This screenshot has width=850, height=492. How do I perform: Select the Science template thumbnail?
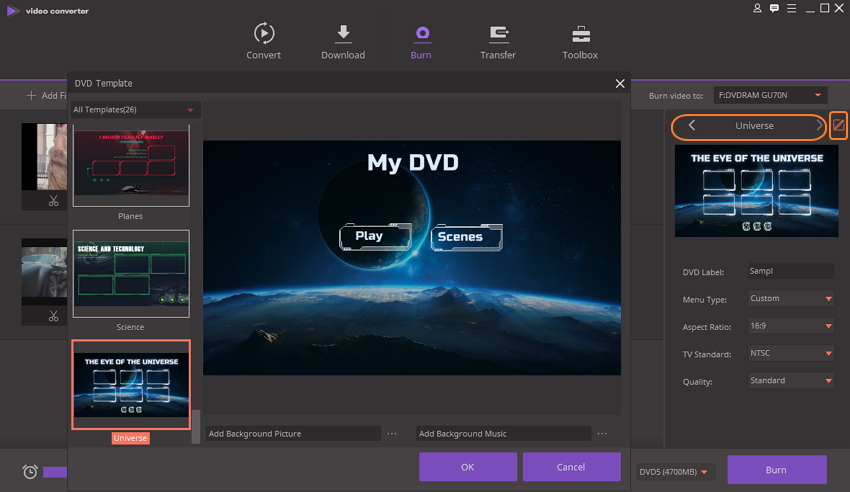click(x=130, y=274)
